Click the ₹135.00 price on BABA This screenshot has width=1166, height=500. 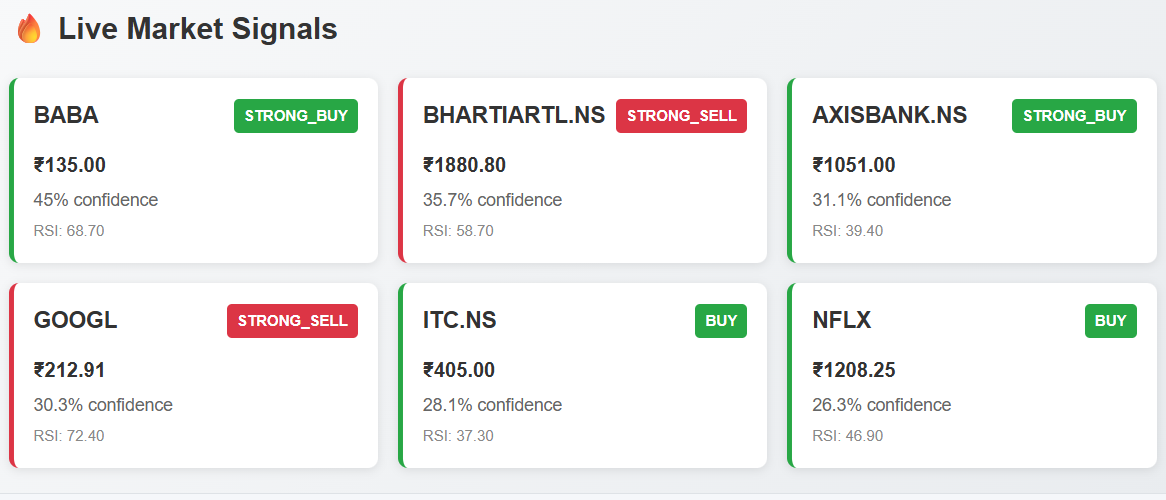(70, 166)
